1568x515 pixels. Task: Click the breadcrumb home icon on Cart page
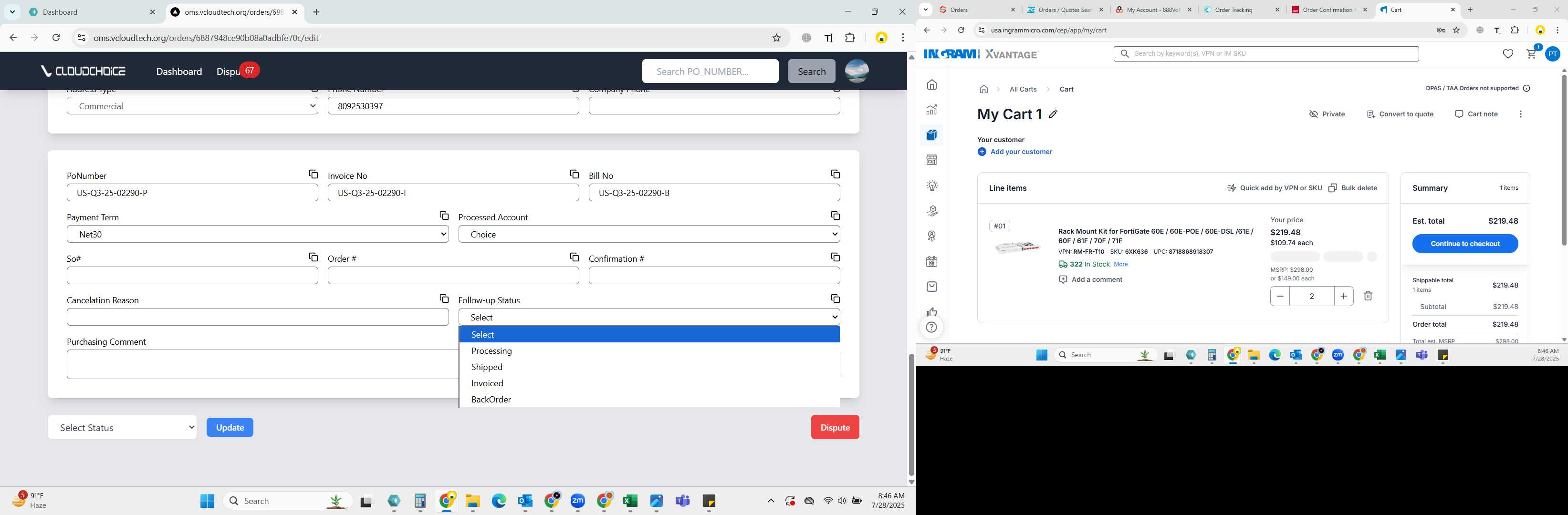[x=983, y=89]
